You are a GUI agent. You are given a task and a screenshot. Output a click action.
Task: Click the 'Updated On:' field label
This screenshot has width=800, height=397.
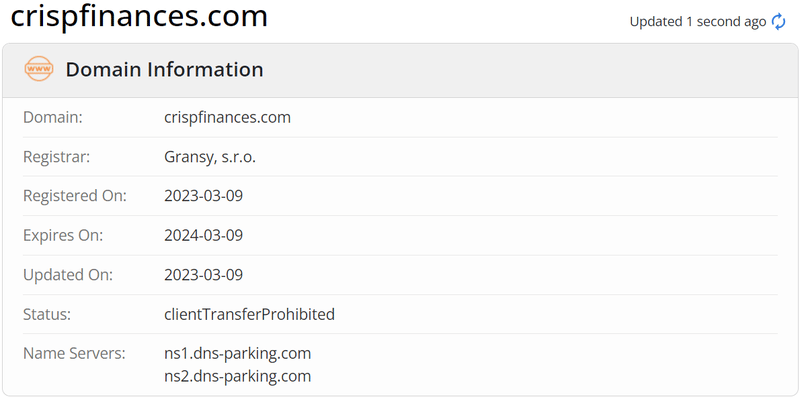(68, 275)
